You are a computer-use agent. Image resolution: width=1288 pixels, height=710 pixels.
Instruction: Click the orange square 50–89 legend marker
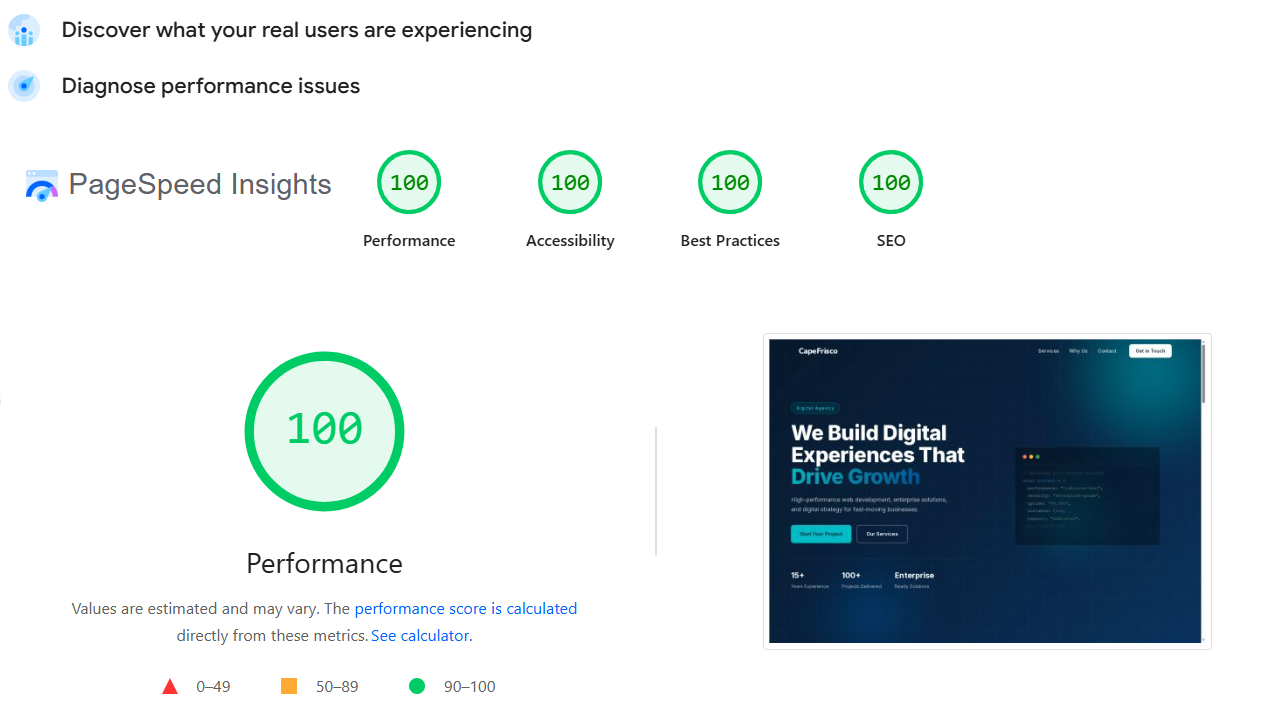pyautogui.click(x=289, y=685)
